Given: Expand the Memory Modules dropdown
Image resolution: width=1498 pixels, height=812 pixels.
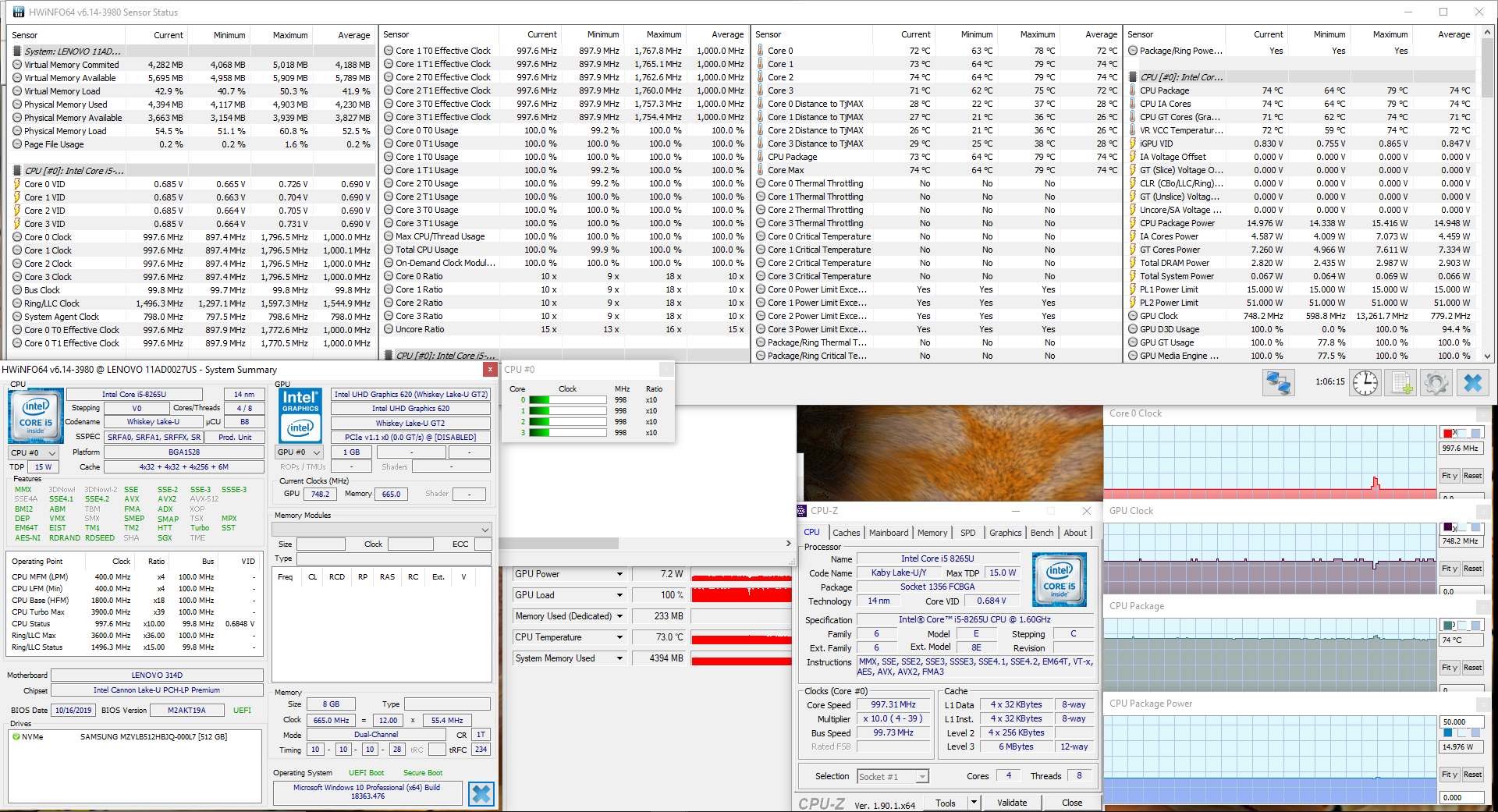Looking at the screenshot, I should (382, 529).
